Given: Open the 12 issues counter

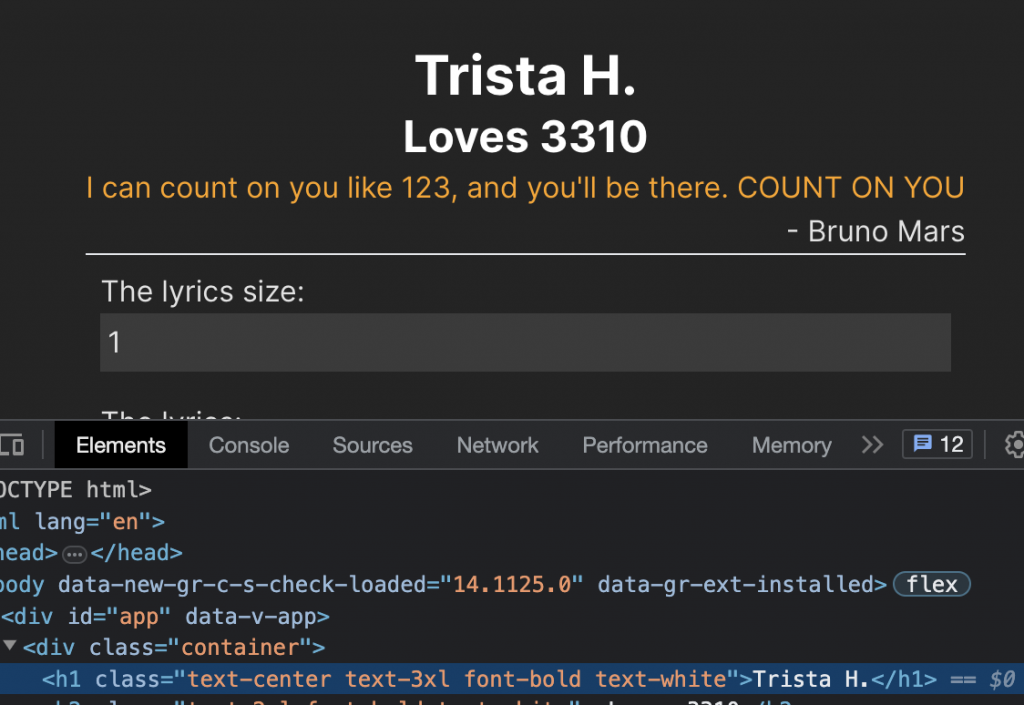Looking at the screenshot, I should point(937,445).
